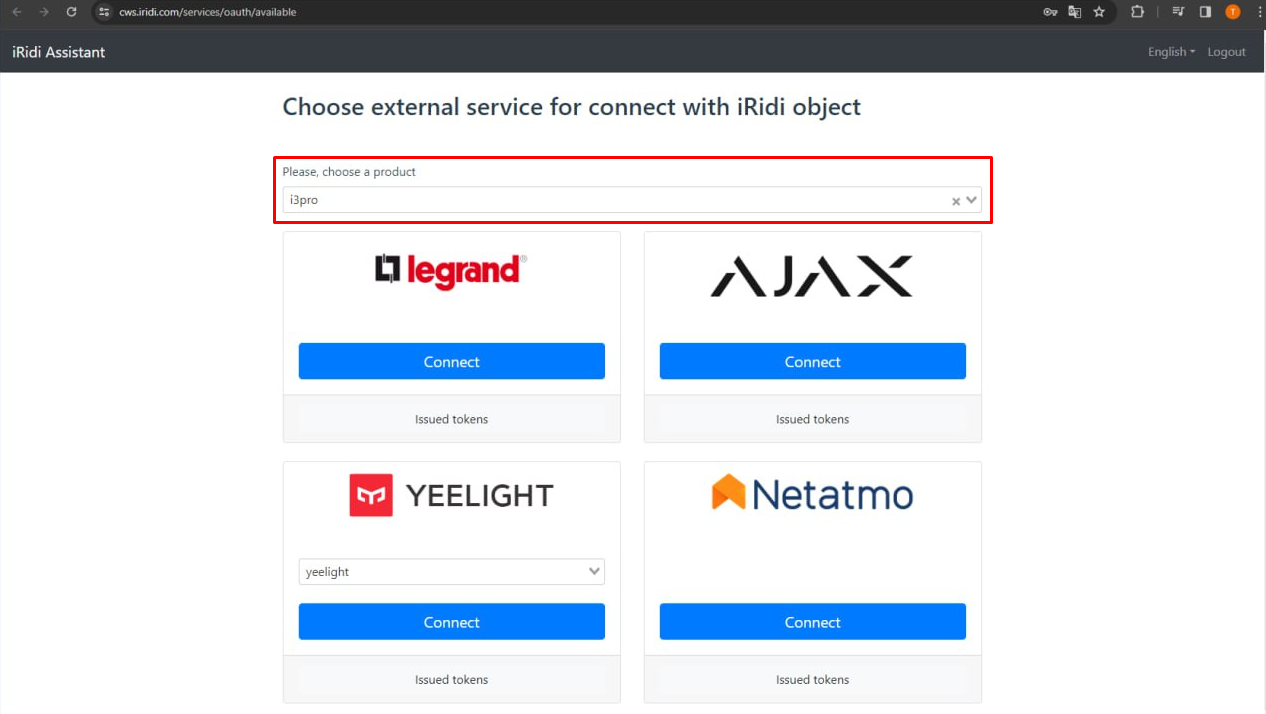This screenshot has width=1266, height=714.
Task: Open the Google Translate page icon
Action: pyautogui.click(x=1074, y=12)
